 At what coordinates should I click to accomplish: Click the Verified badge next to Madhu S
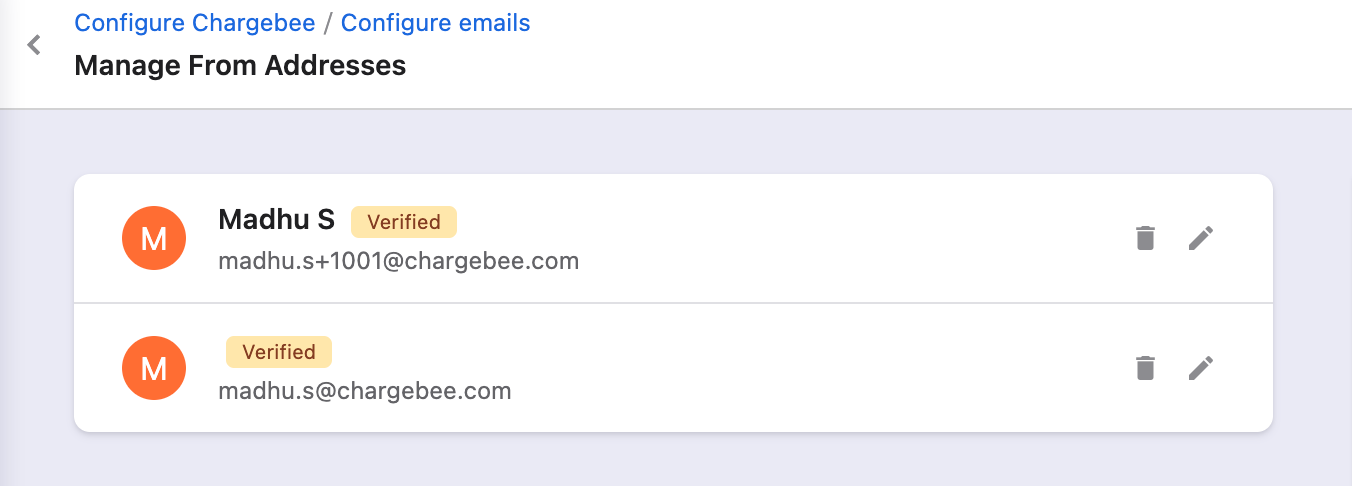coord(403,222)
